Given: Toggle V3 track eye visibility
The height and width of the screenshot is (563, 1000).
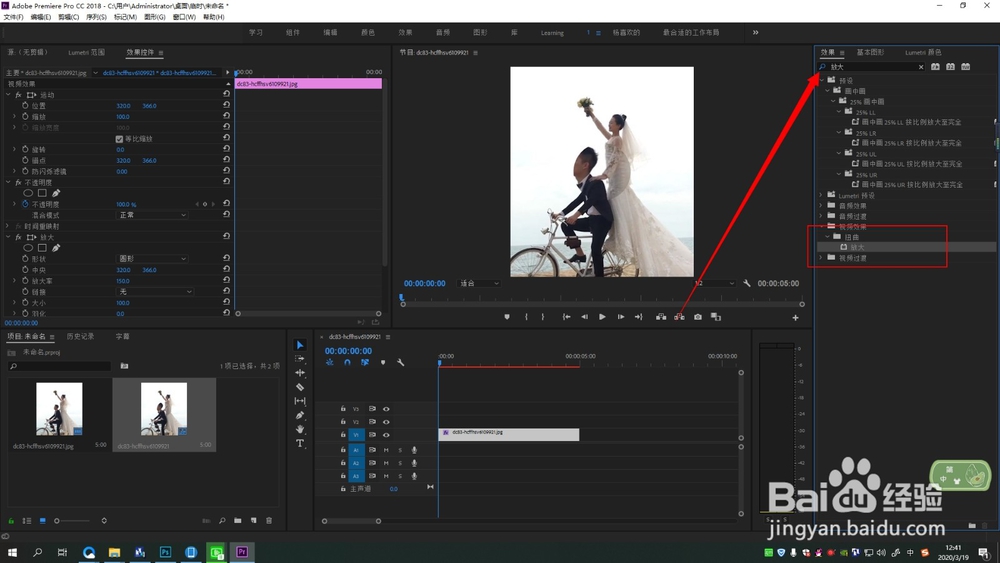Looking at the screenshot, I should point(386,409).
